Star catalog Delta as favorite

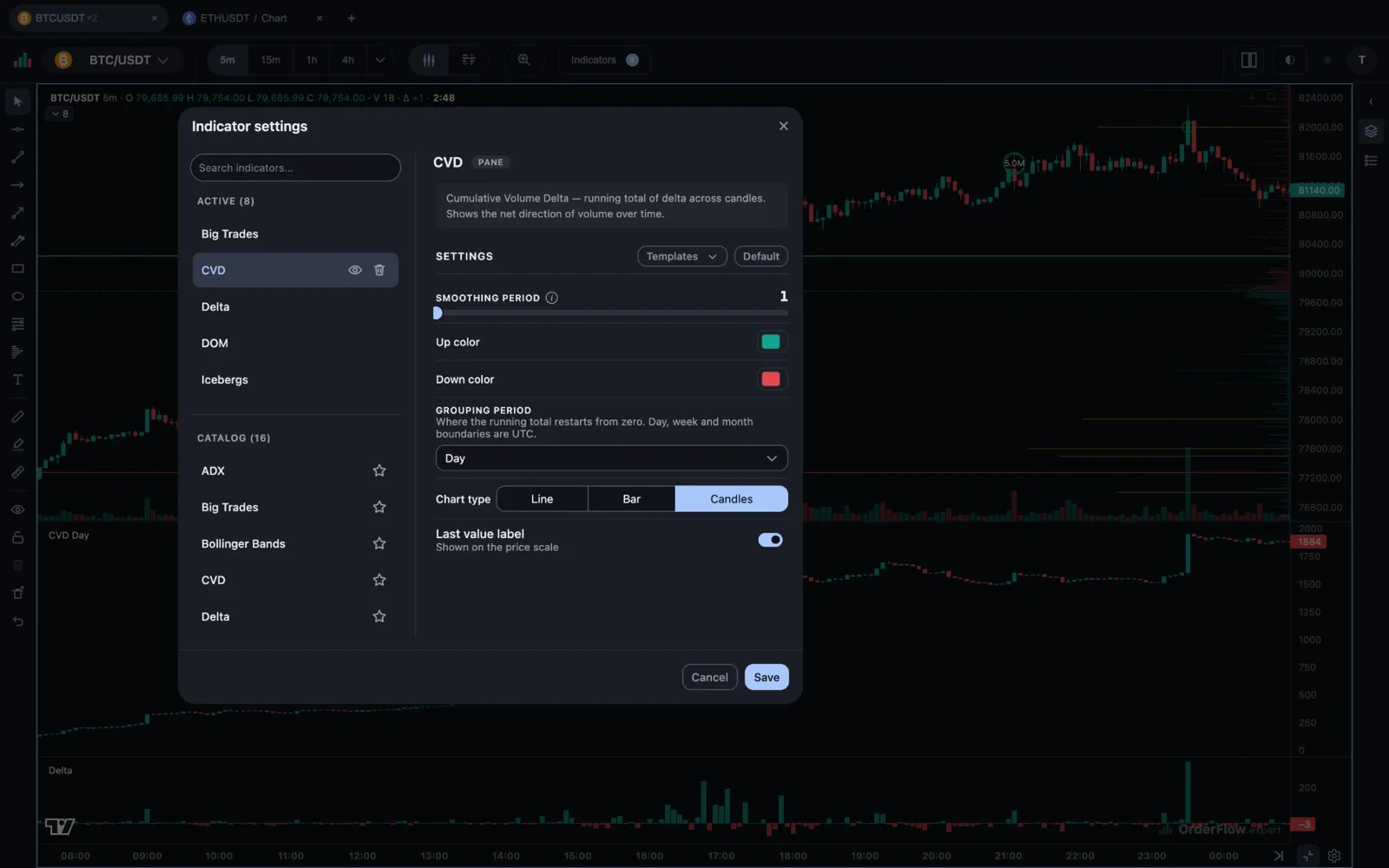click(x=379, y=616)
